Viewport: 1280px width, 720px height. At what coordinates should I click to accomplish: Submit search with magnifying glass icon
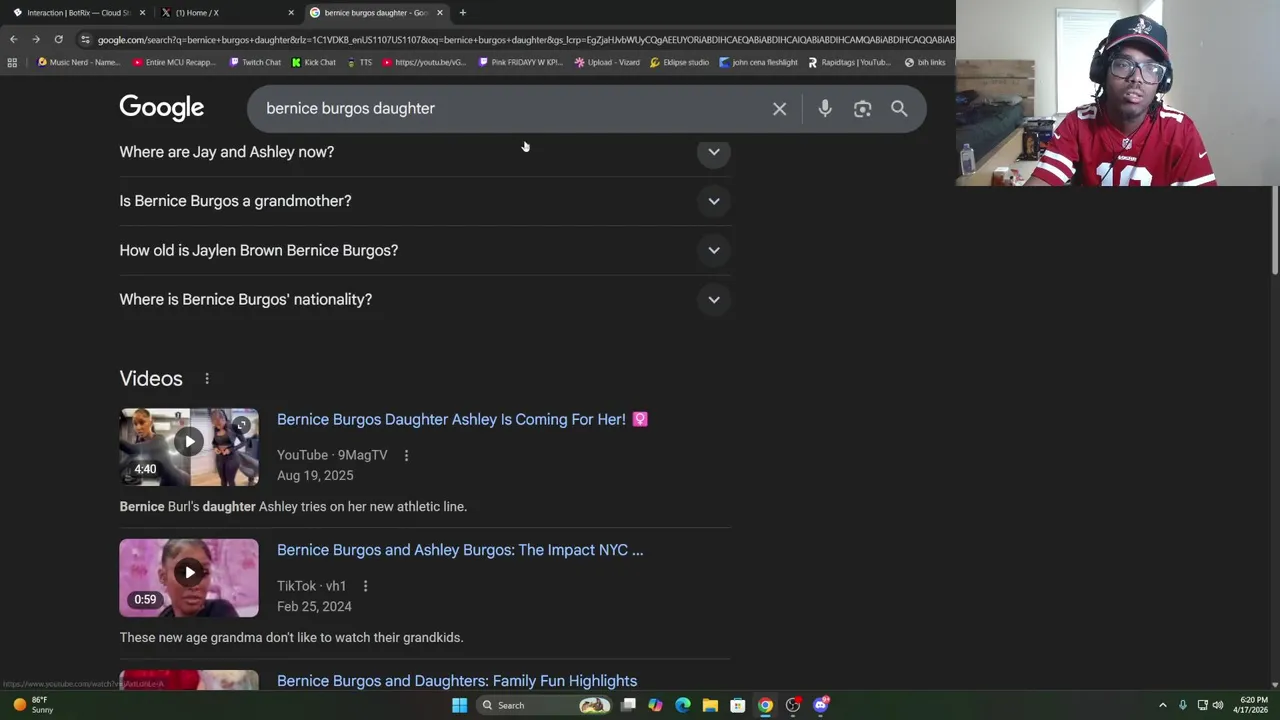pos(899,108)
